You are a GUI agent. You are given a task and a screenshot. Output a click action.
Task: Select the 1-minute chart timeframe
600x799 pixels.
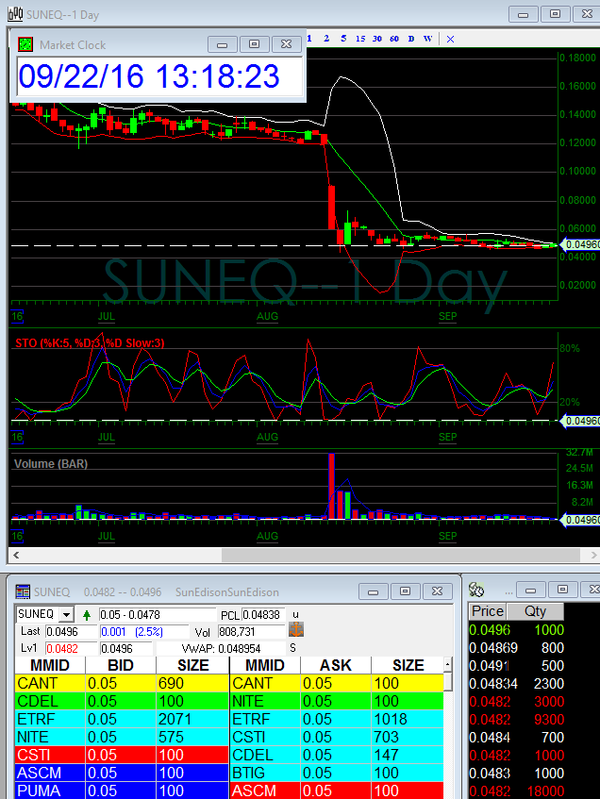(309, 38)
